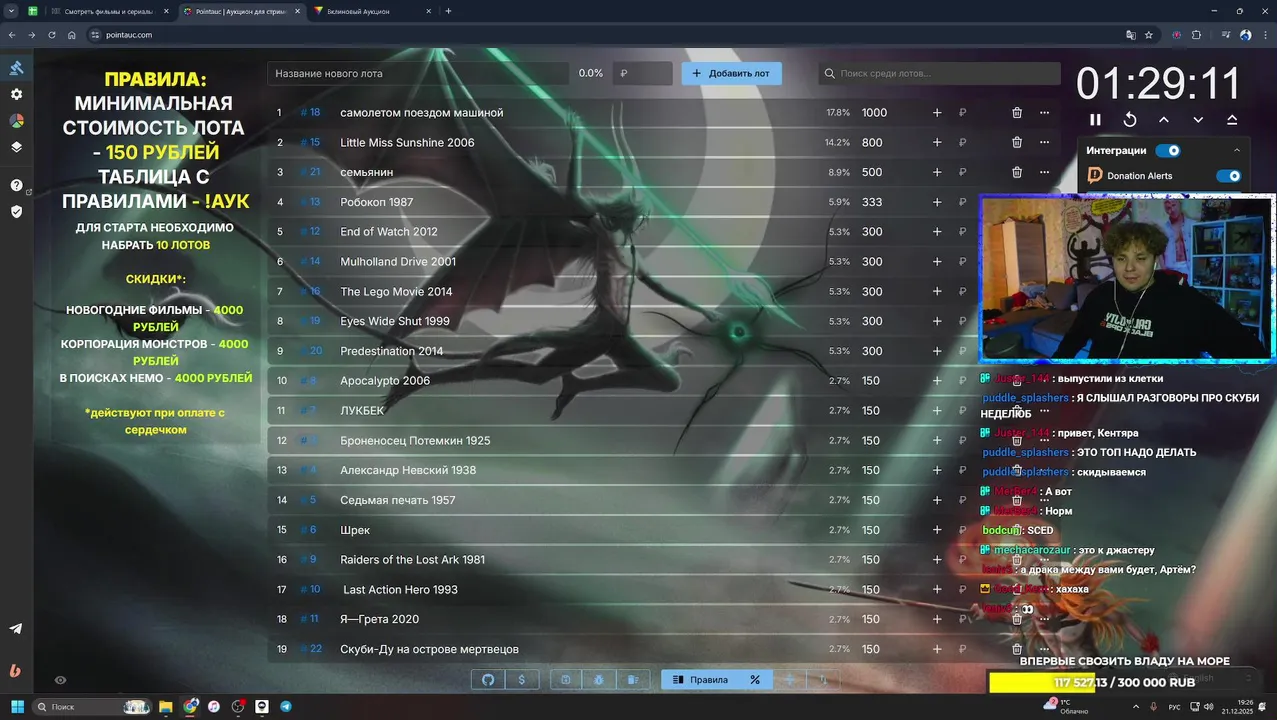
Task: Open the Telegram paper-plane icon in sidebar
Action: point(16,629)
